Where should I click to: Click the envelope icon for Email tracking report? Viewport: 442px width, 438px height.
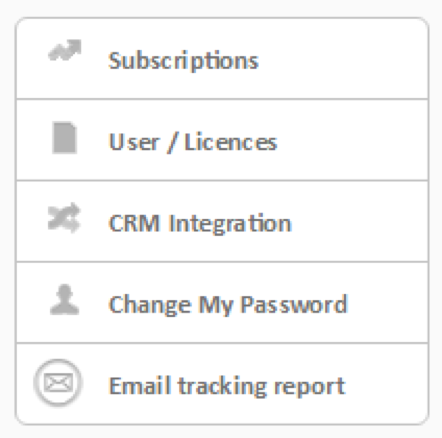(58, 383)
